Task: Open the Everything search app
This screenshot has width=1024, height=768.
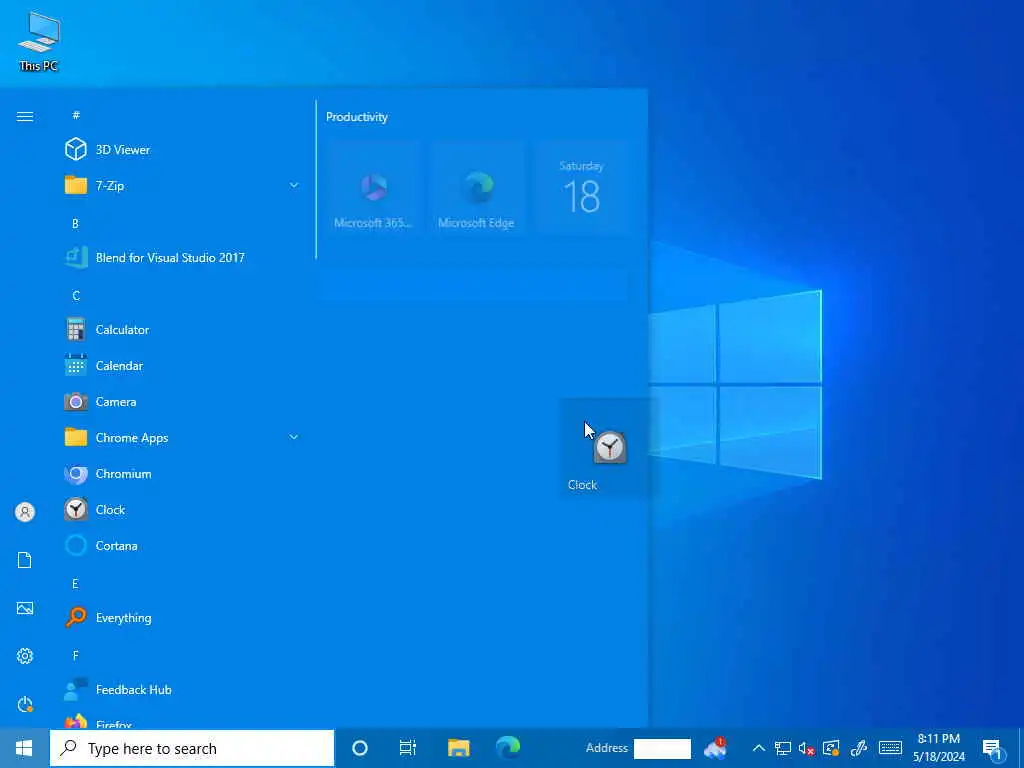Action: [x=183, y=617]
